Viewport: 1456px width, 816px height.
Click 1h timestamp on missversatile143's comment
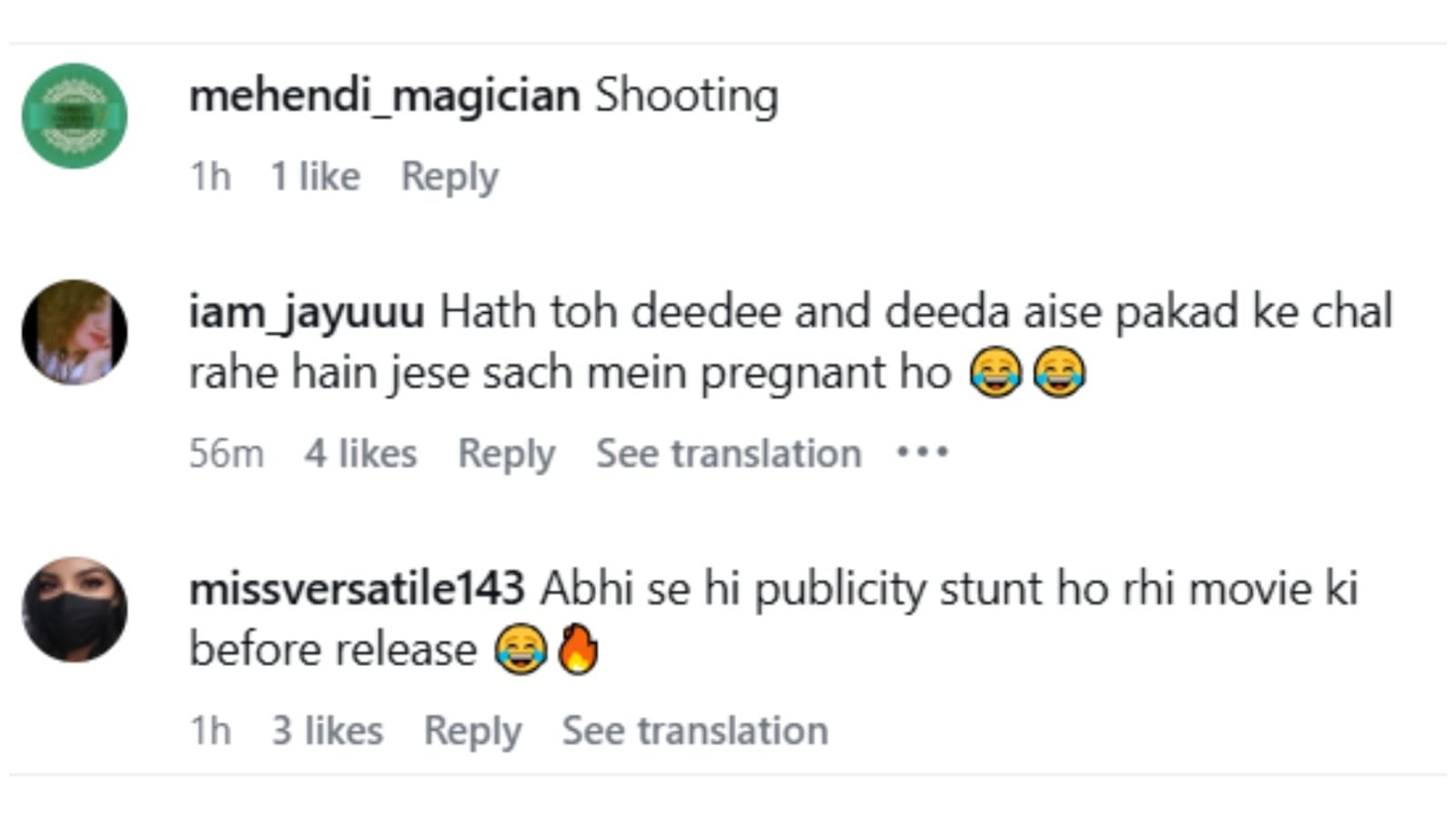pyautogui.click(x=210, y=730)
